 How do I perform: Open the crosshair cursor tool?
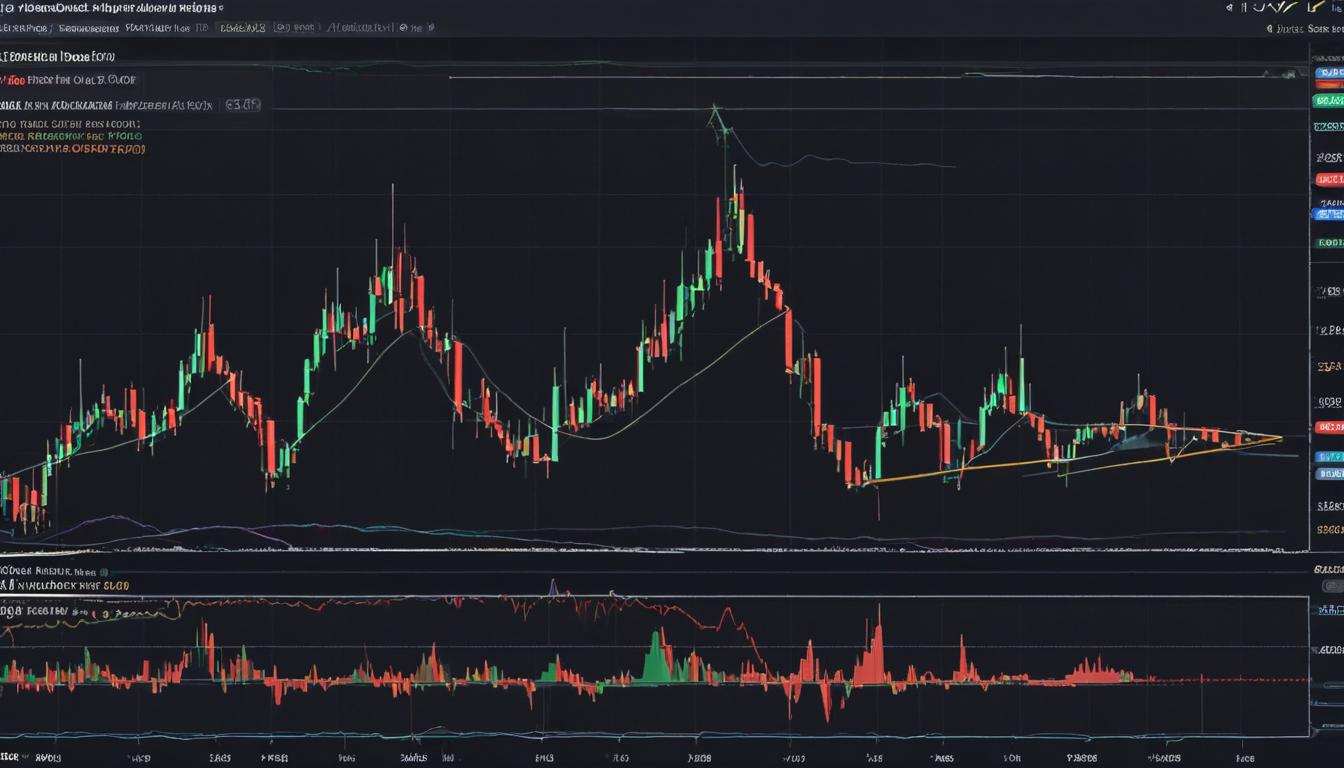tap(1232, 8)
